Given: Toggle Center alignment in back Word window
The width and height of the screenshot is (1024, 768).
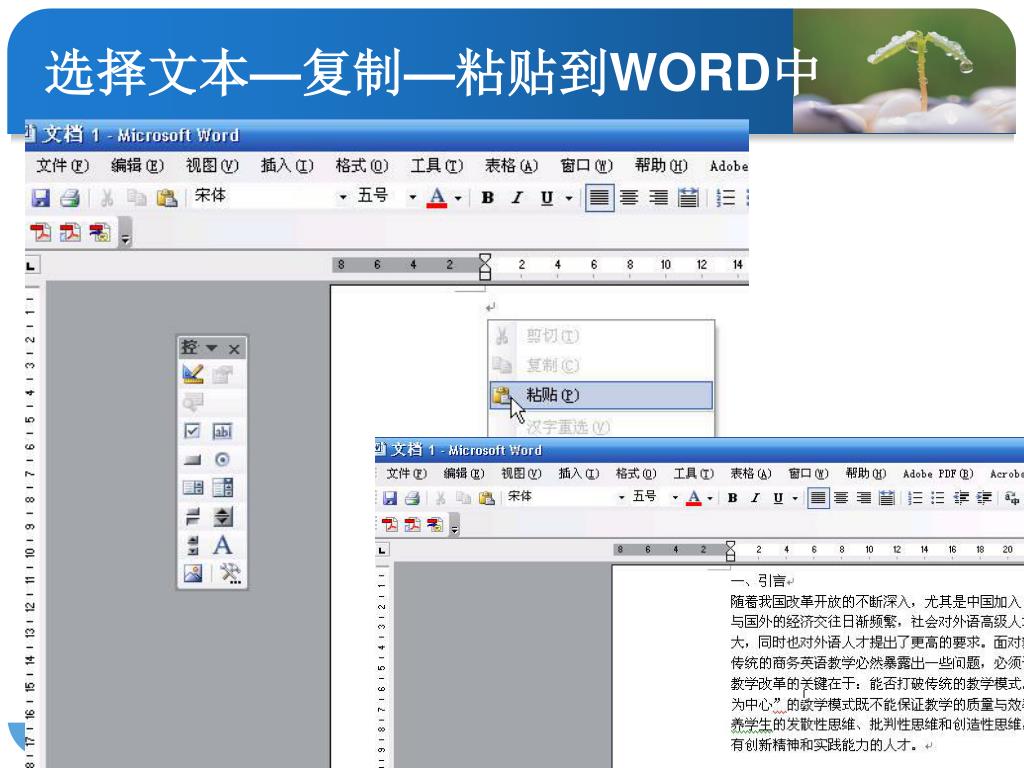Looking at the screenshot, I should (x=629, y=197).
